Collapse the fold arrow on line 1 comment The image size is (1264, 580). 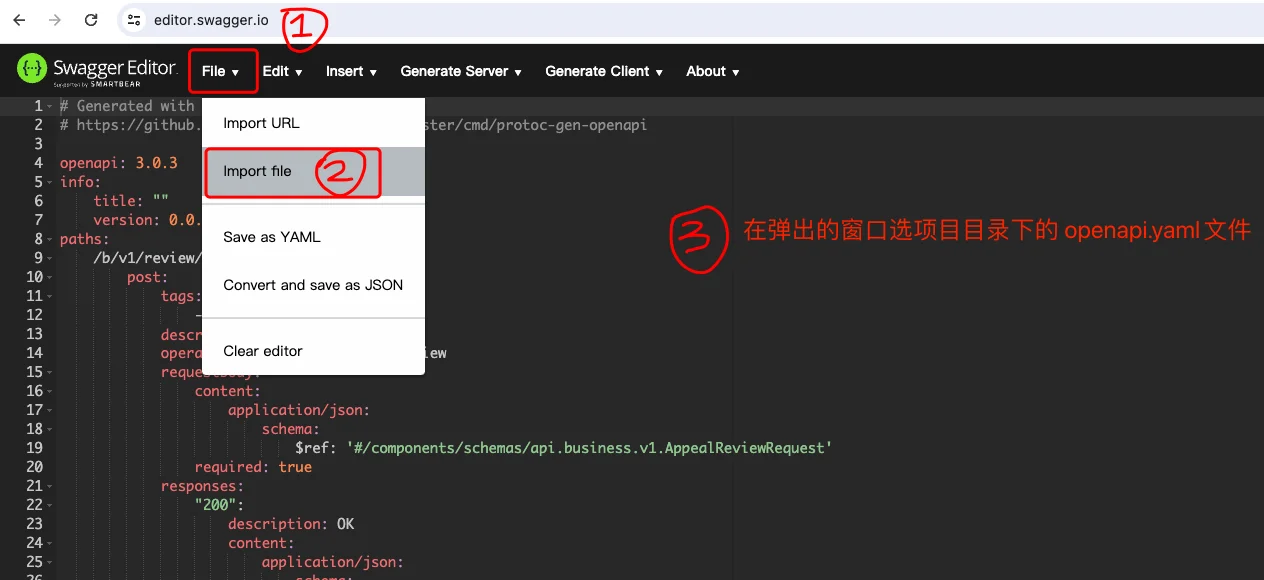click(48, 105)
